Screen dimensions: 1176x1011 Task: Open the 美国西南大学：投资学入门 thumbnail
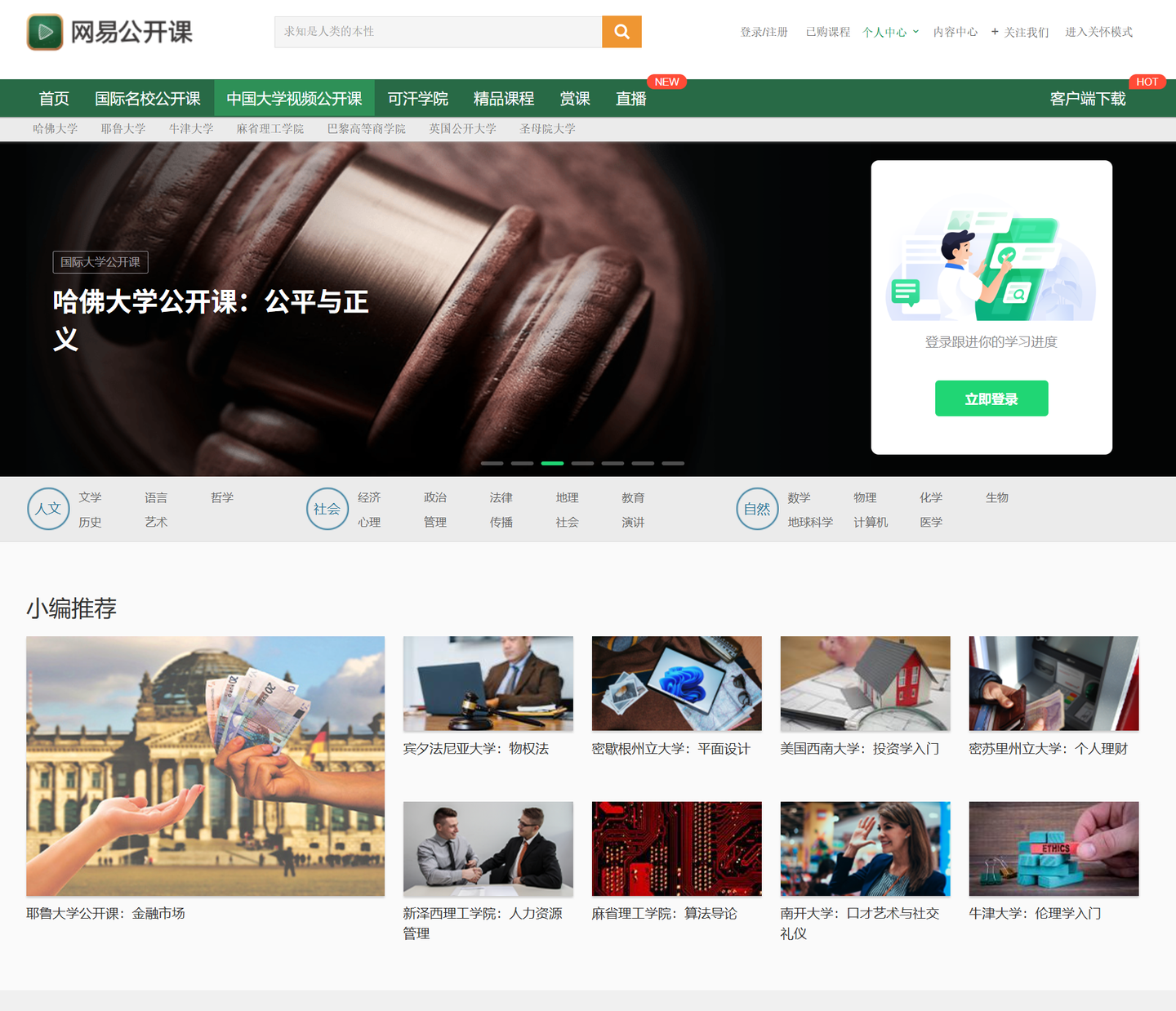(866, 684)
